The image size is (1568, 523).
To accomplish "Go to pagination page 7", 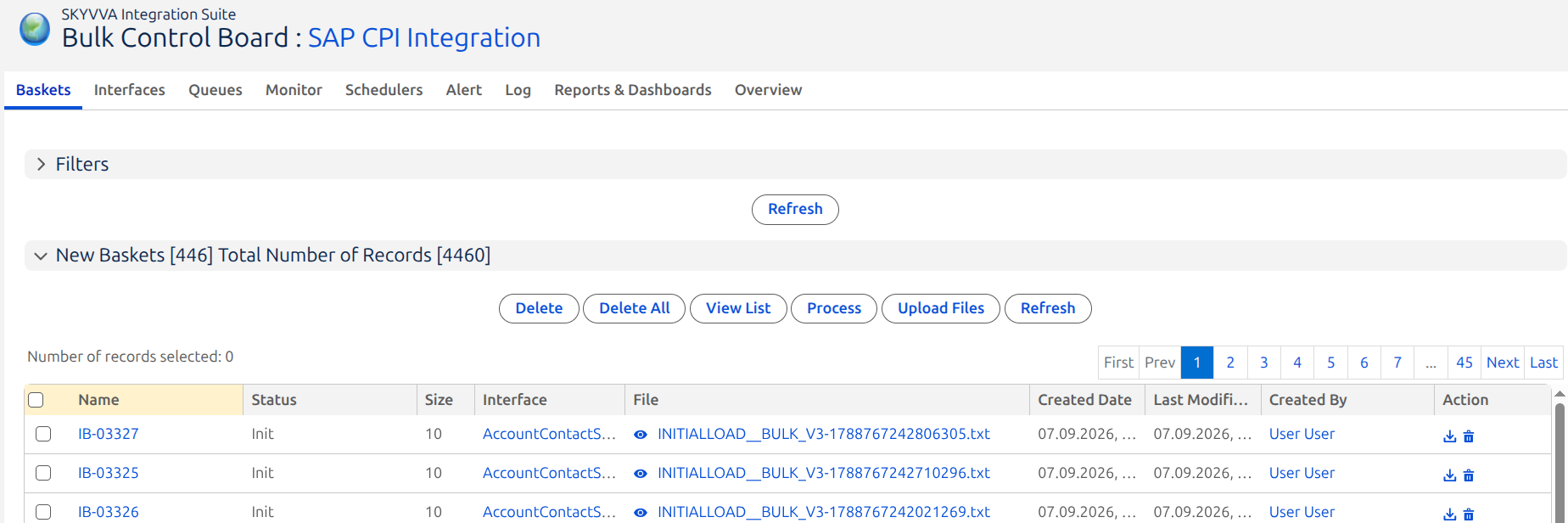I will (x=1397, y=363).
